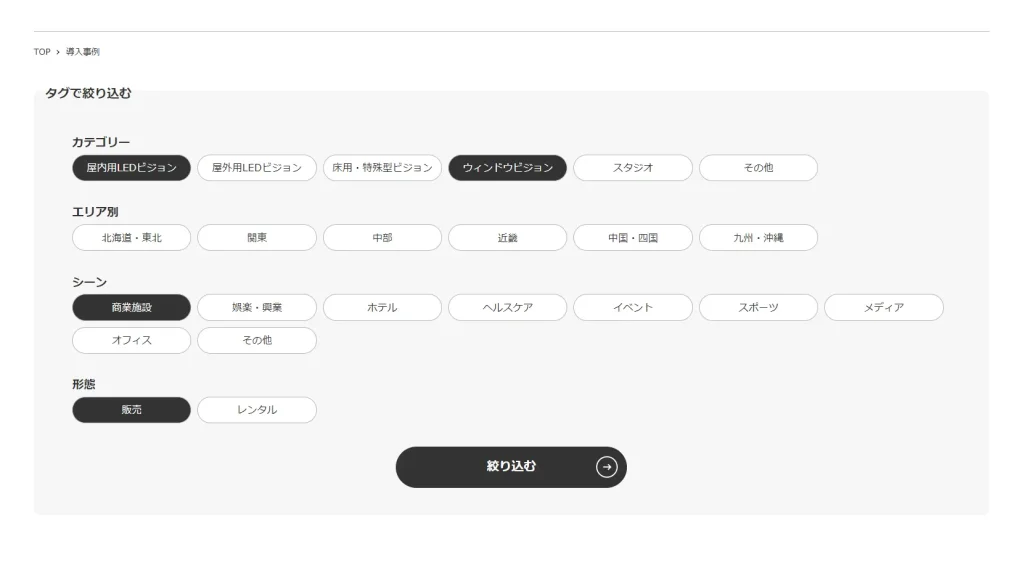Toggle the 床用・特殊型ビジョン tag
Image resolution: width=1024 pixels, height=568 pixels.
click(x=382, y=168)
